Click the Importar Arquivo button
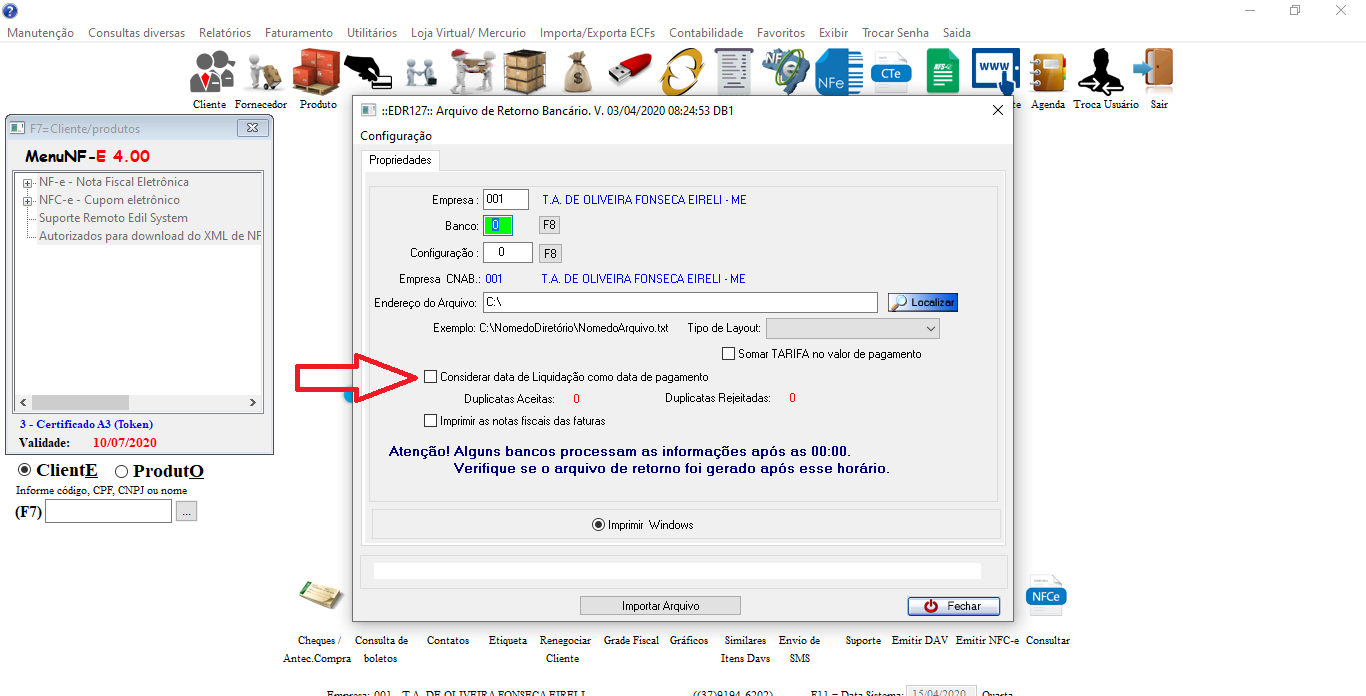 660,606
